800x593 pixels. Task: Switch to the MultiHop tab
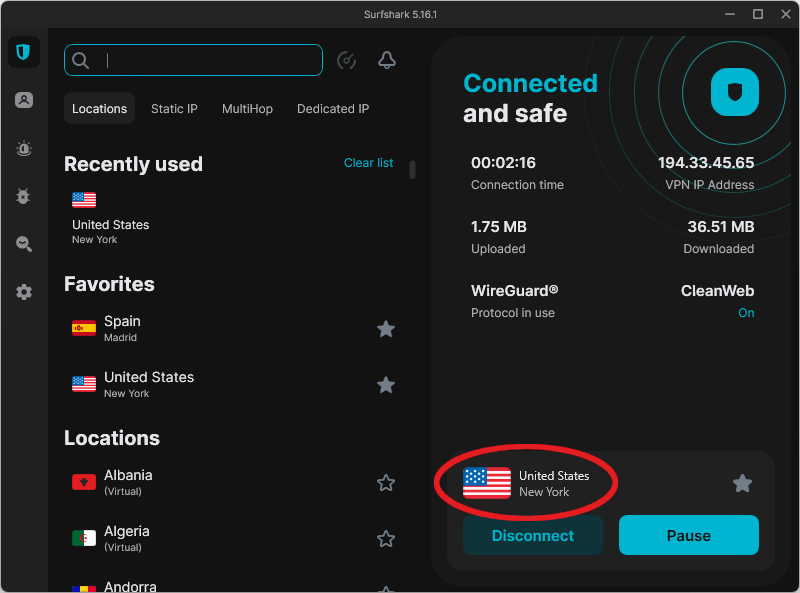[247, 109]
